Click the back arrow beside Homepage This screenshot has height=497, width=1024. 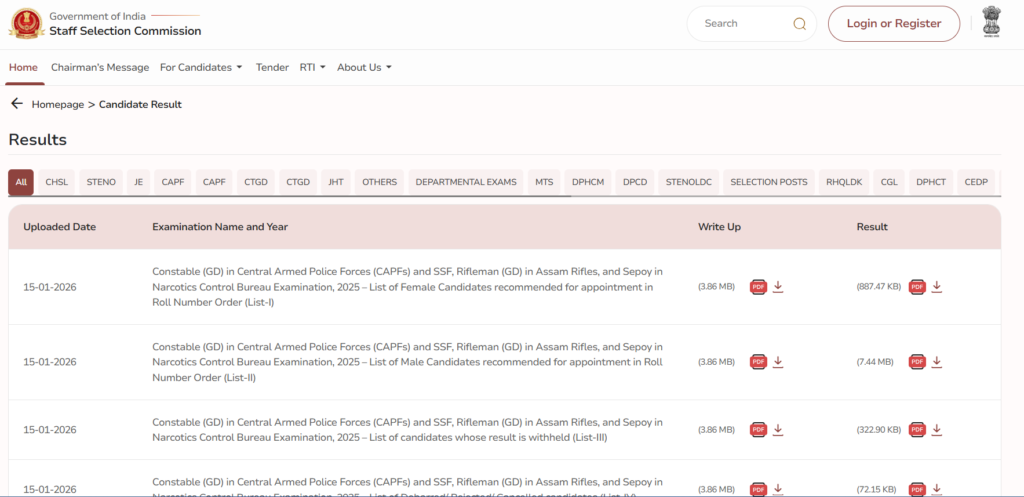click(x=16, y=104)
